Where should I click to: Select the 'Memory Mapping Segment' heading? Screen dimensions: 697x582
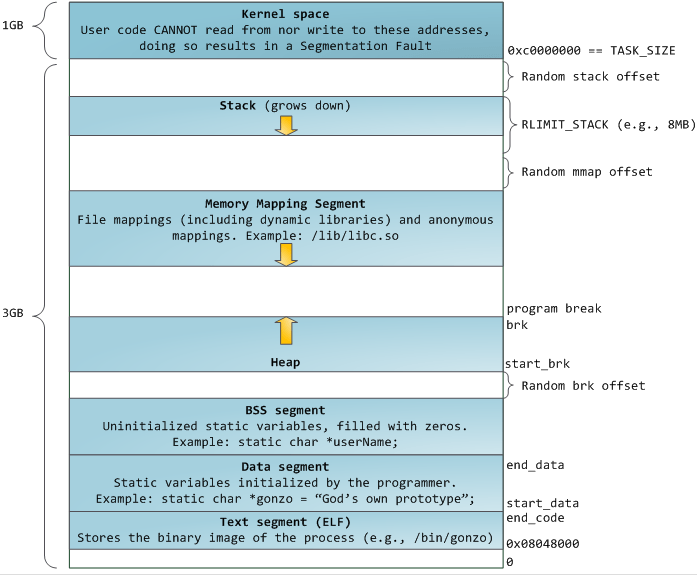(x=285, y=204)
